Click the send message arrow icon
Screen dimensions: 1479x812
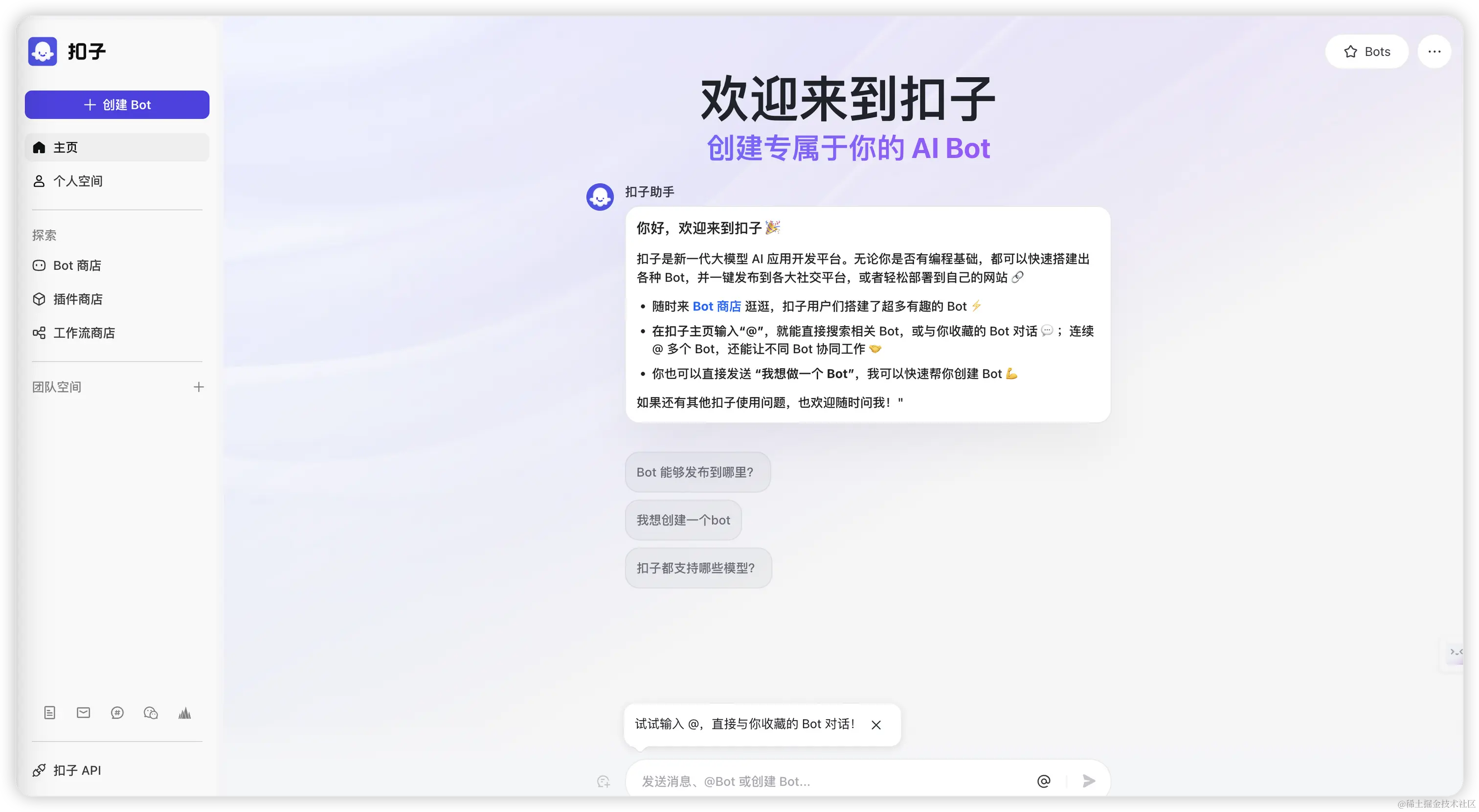pos(1089,781)
